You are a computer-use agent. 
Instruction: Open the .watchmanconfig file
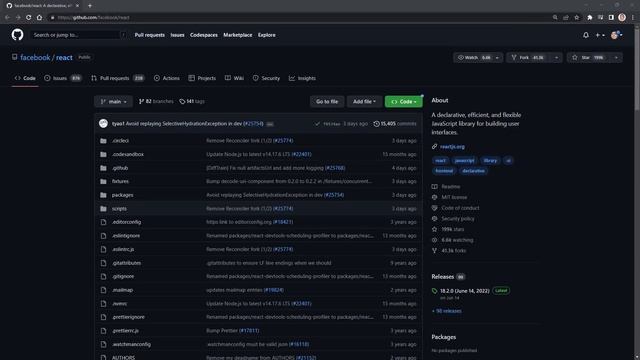click(131, 344)
